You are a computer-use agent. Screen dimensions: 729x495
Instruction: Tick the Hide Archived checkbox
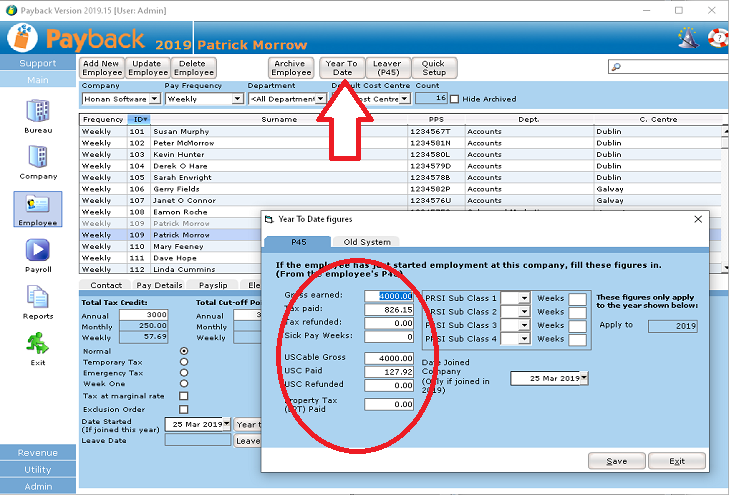(455, 99)
